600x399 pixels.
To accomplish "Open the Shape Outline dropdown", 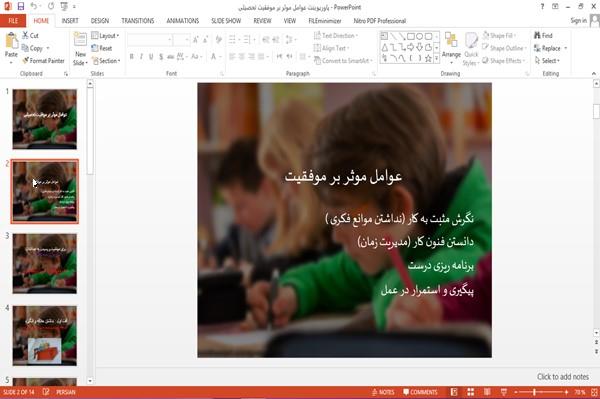I will click(x=504, y=48).
